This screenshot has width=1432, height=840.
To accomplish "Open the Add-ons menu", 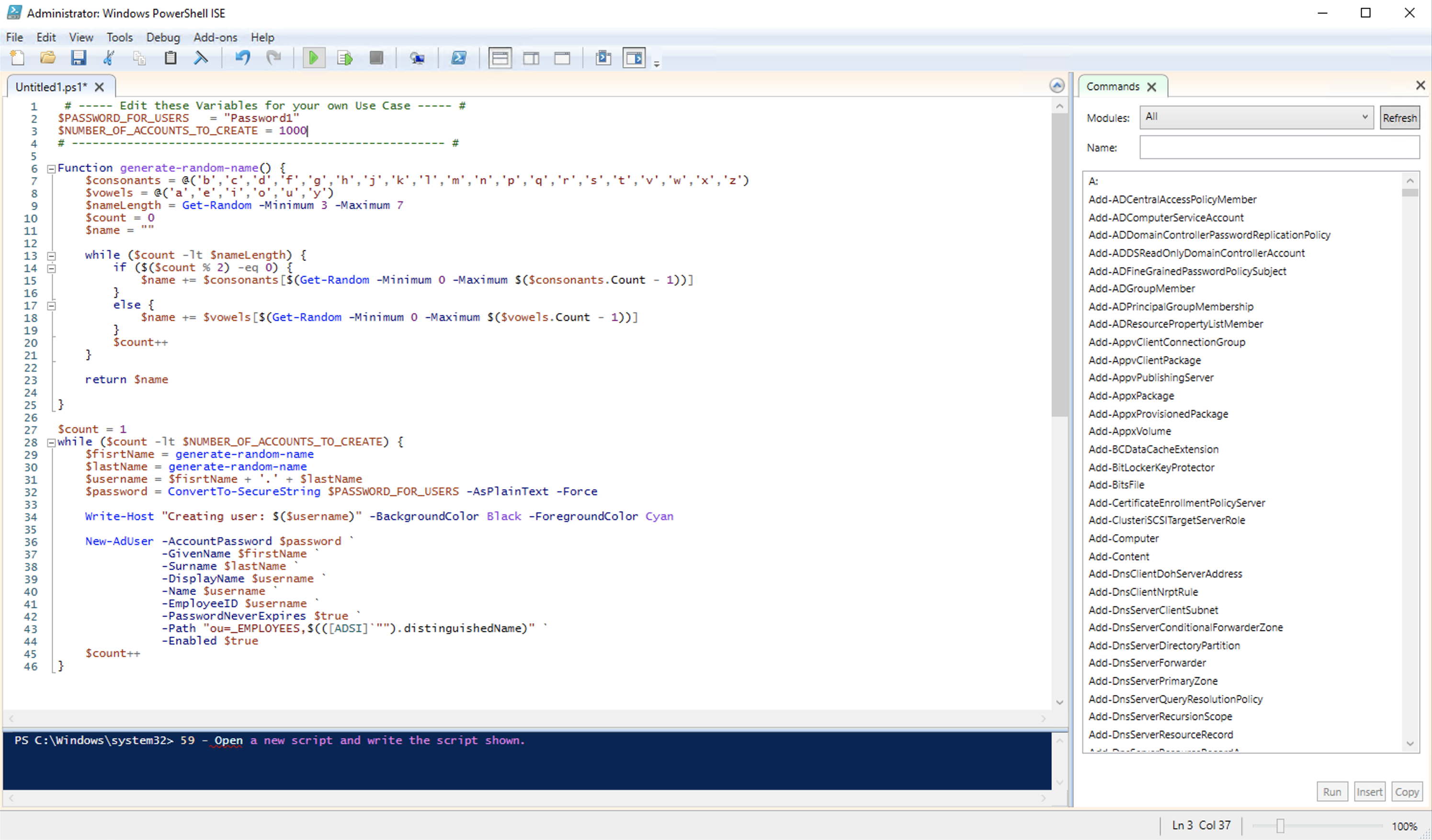I will pyautogui.click(x=216, y=37).
